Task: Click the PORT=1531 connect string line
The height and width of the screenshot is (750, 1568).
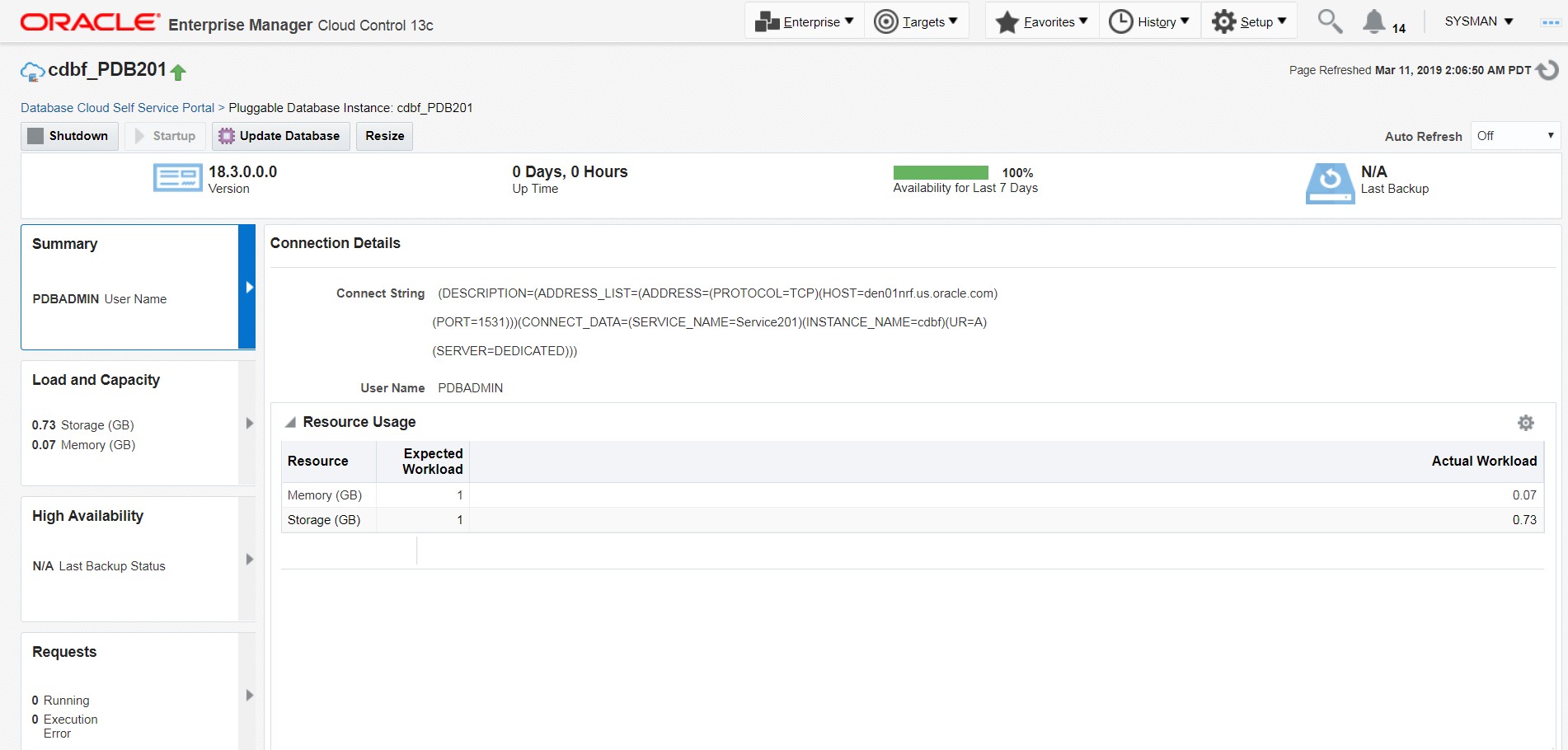Action: (709, 322)
